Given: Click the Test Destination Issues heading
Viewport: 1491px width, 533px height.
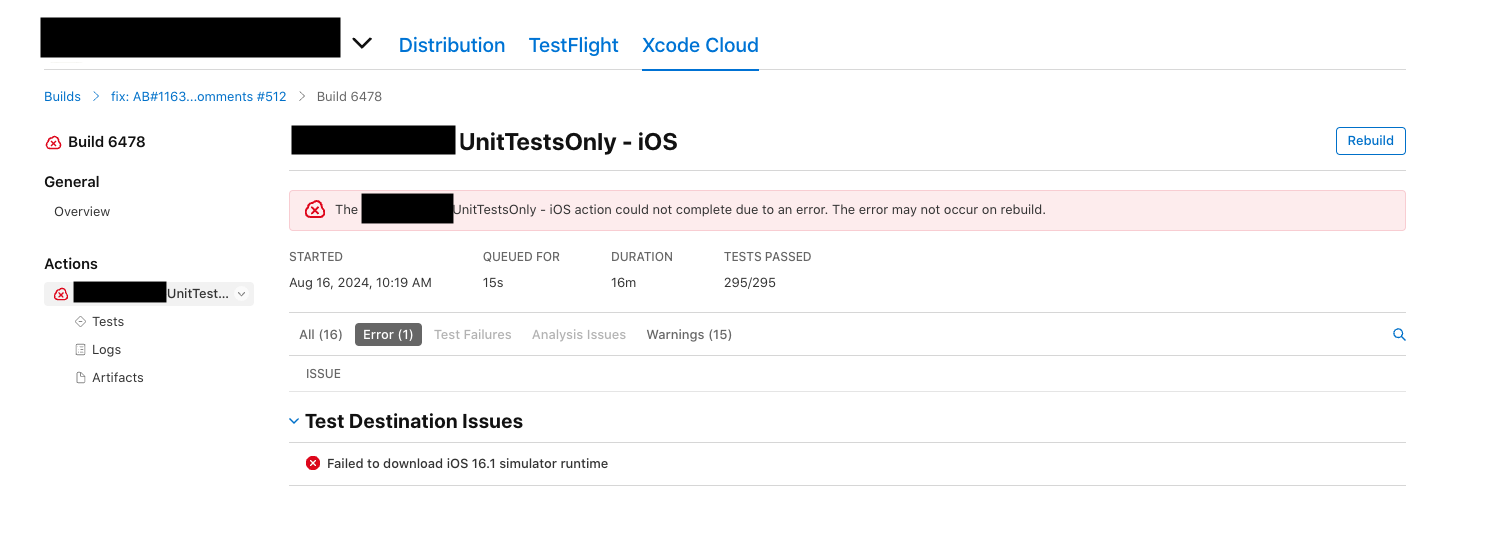Looking at the screenshot, I should tap(414, 422).
